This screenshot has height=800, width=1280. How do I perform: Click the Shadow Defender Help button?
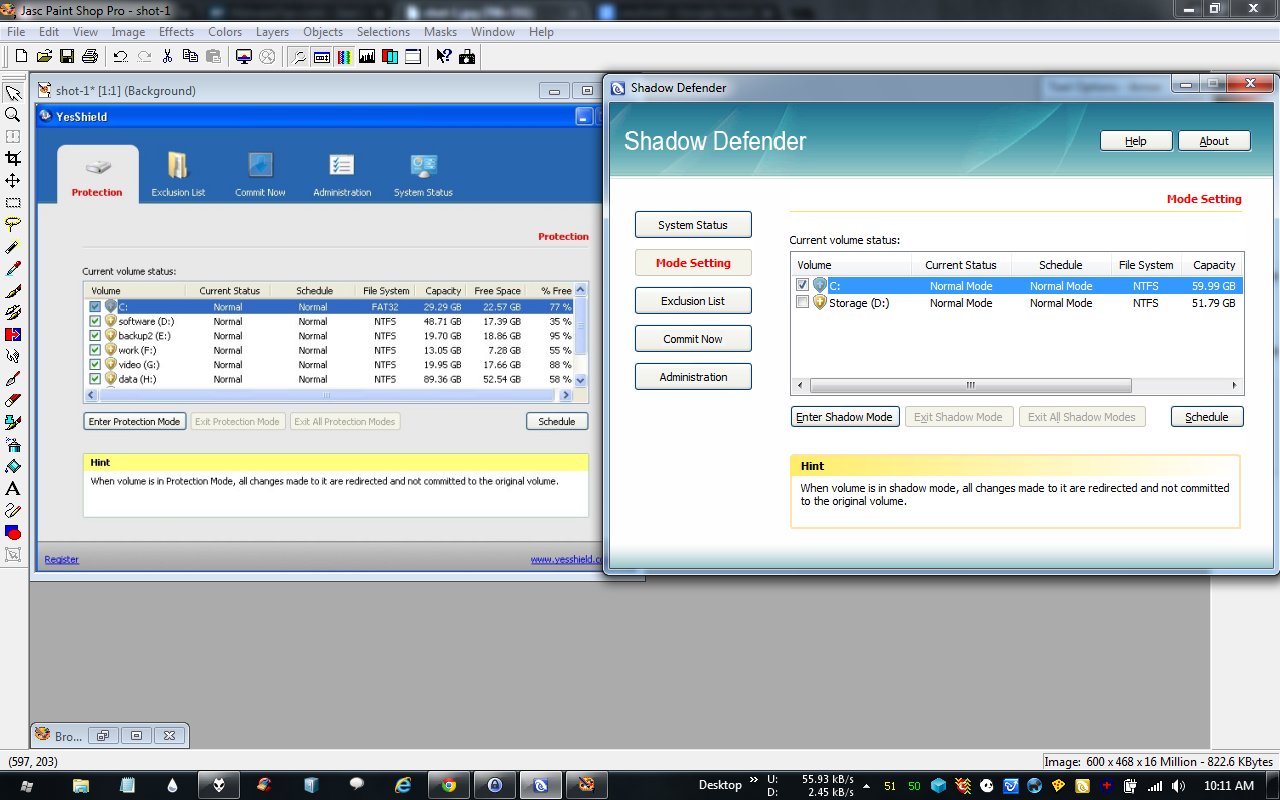click(1136, 141)
